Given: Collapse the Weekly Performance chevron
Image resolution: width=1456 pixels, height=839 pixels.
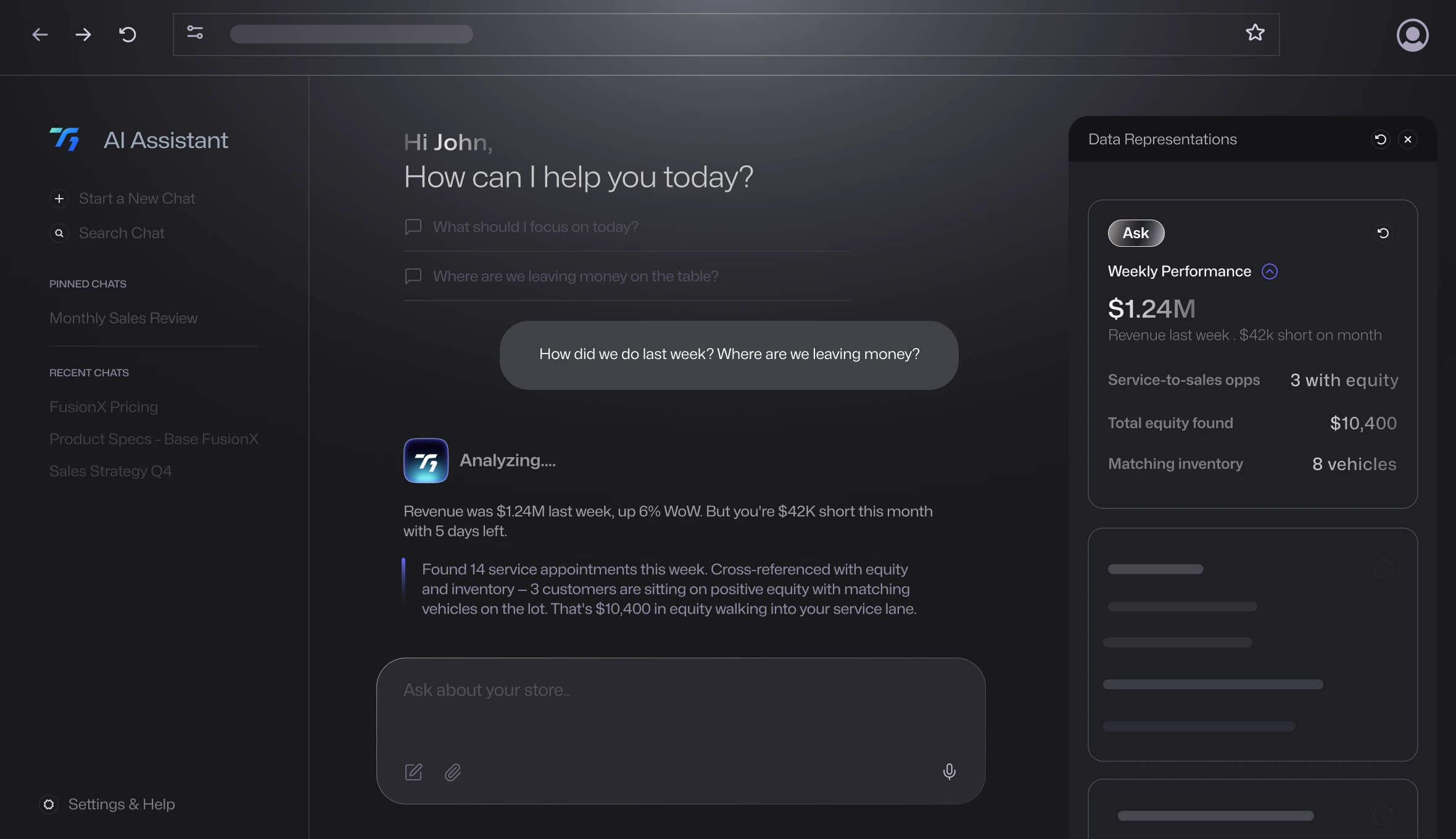Looking at the screenshot, I should point(1270,271).
